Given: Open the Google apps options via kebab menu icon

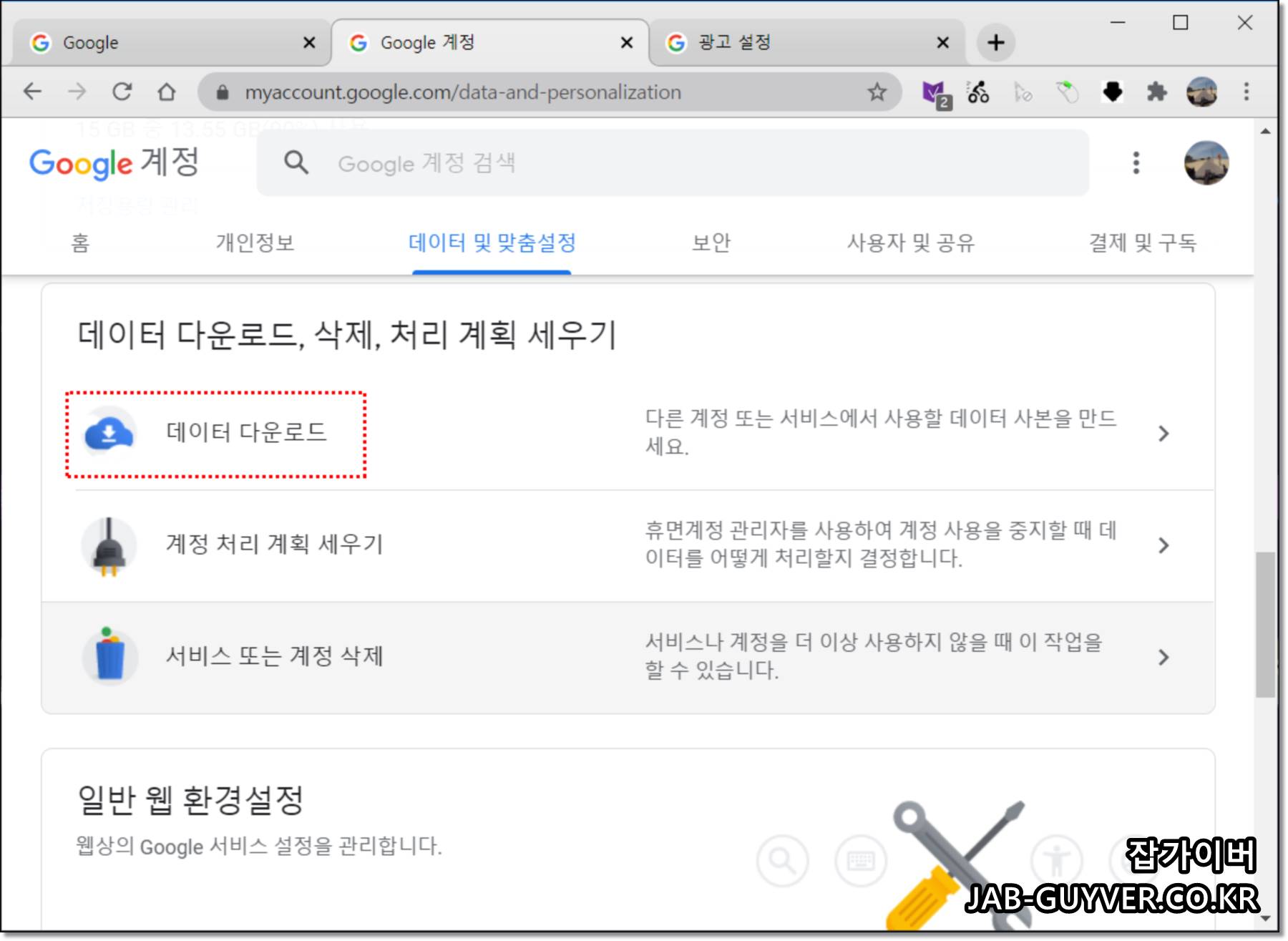Looking at the screenshot, I should [x=1135, y=163].
